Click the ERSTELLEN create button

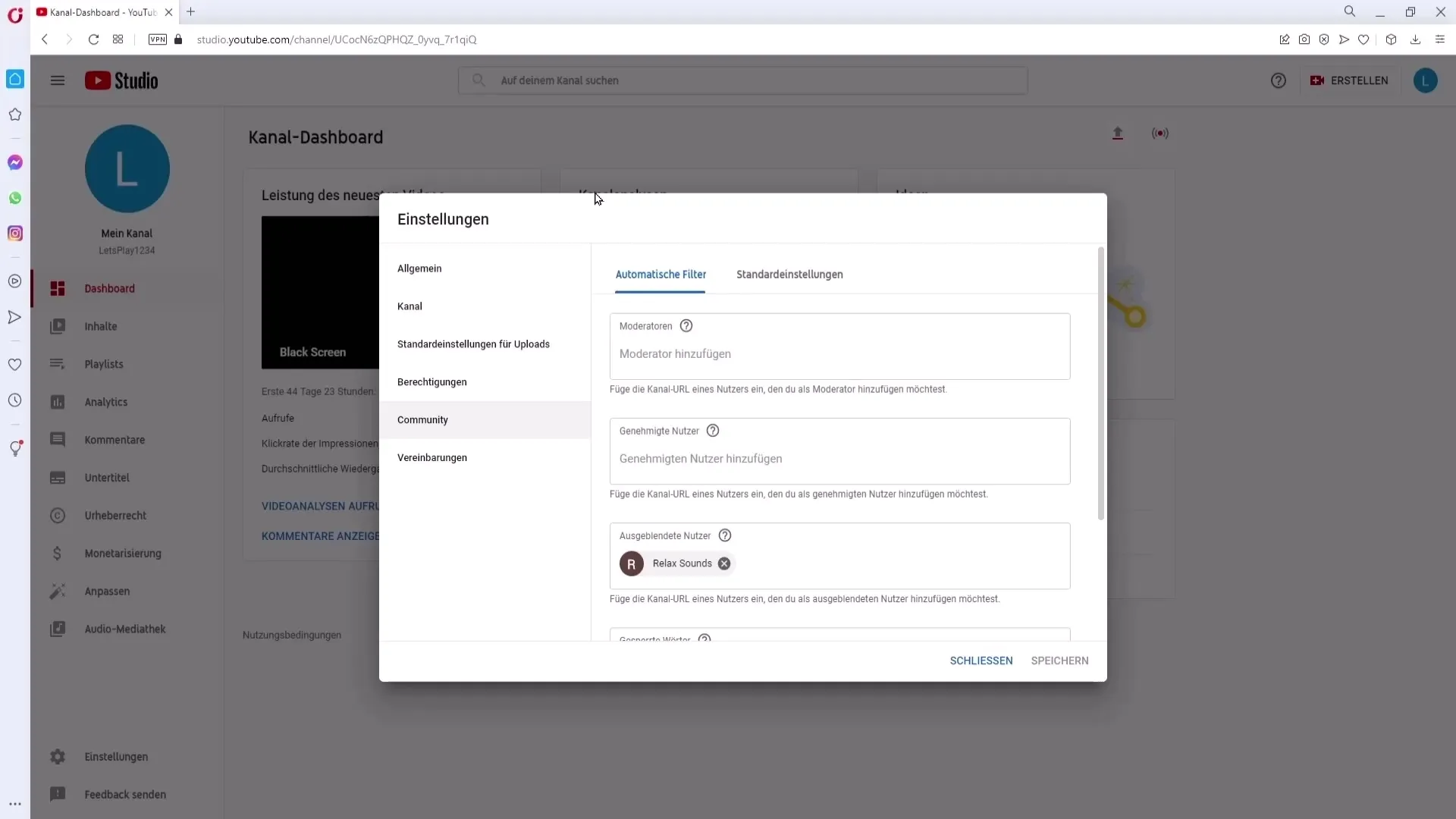1350,80
